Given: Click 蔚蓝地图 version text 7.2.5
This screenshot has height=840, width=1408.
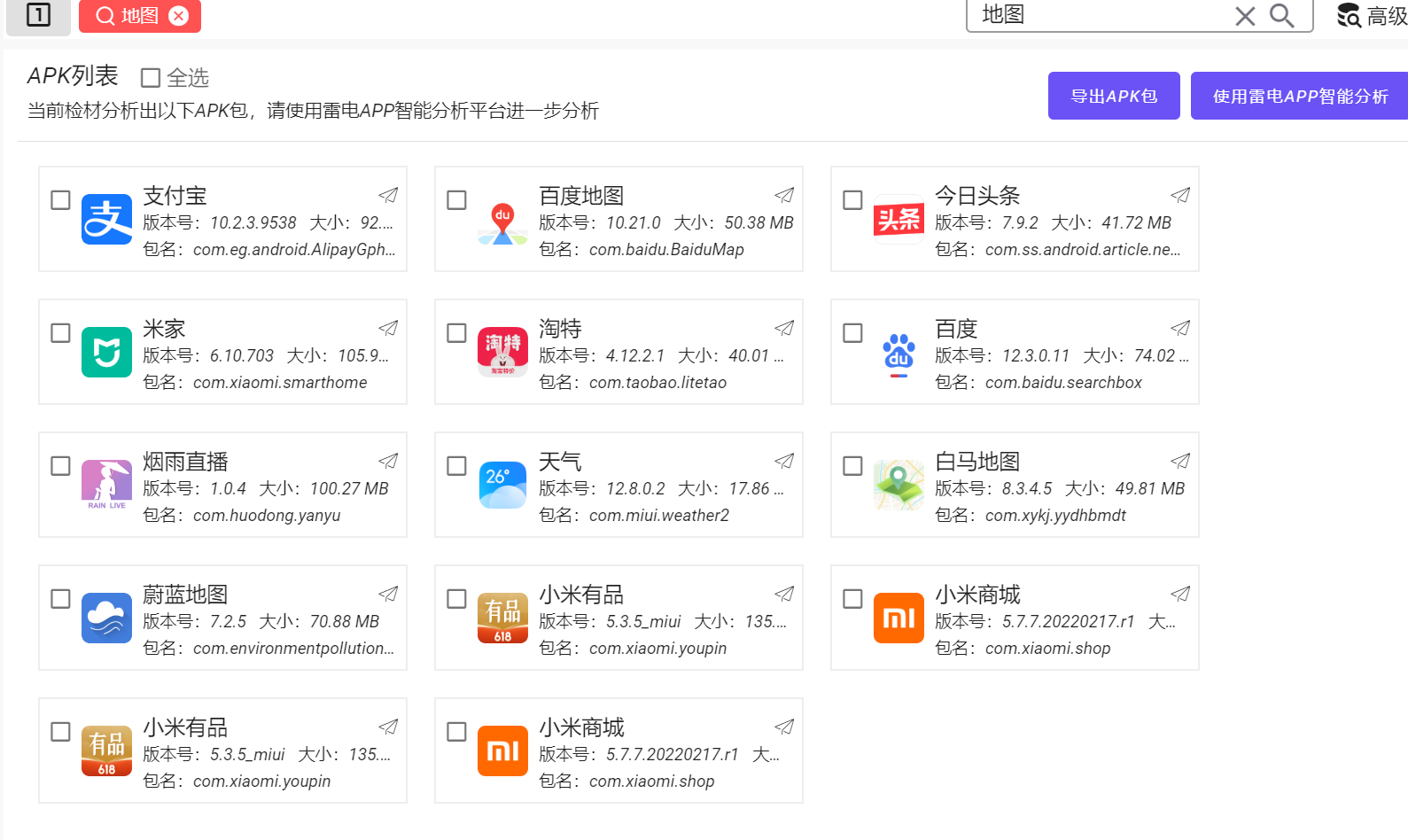Looking at the screenshot, I should 228,622.
